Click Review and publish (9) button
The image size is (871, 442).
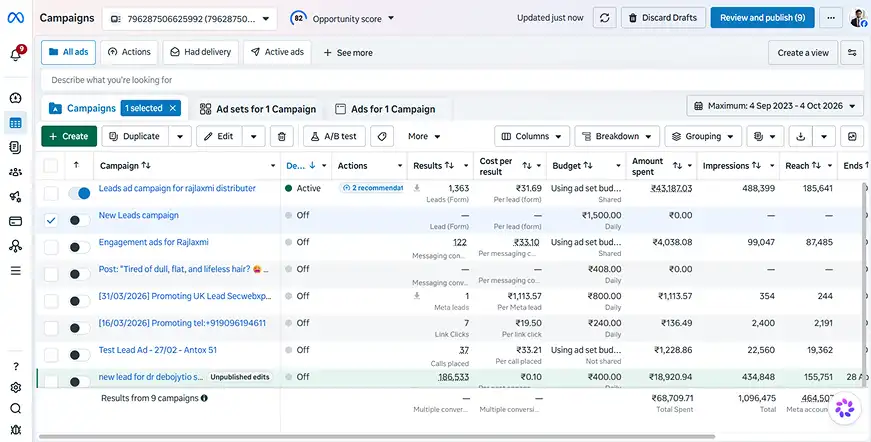[763, 18]
